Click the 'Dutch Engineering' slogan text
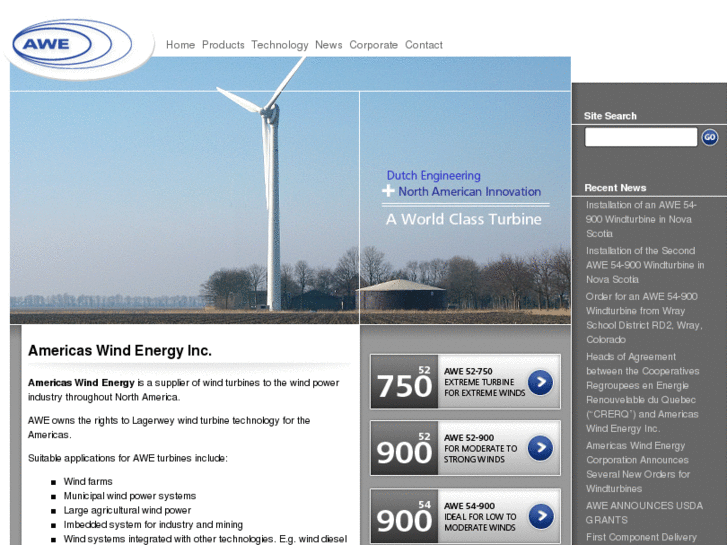This screenshot has width=727, height=545. [434, 175]
